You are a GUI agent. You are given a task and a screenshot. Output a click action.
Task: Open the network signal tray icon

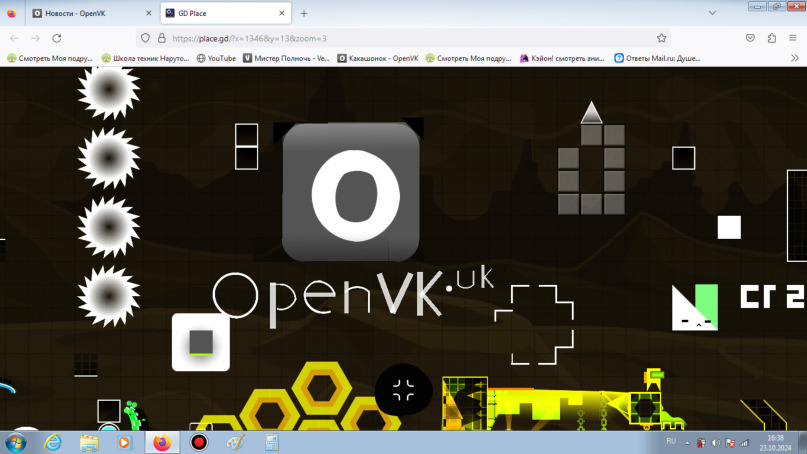click(744, 443)
